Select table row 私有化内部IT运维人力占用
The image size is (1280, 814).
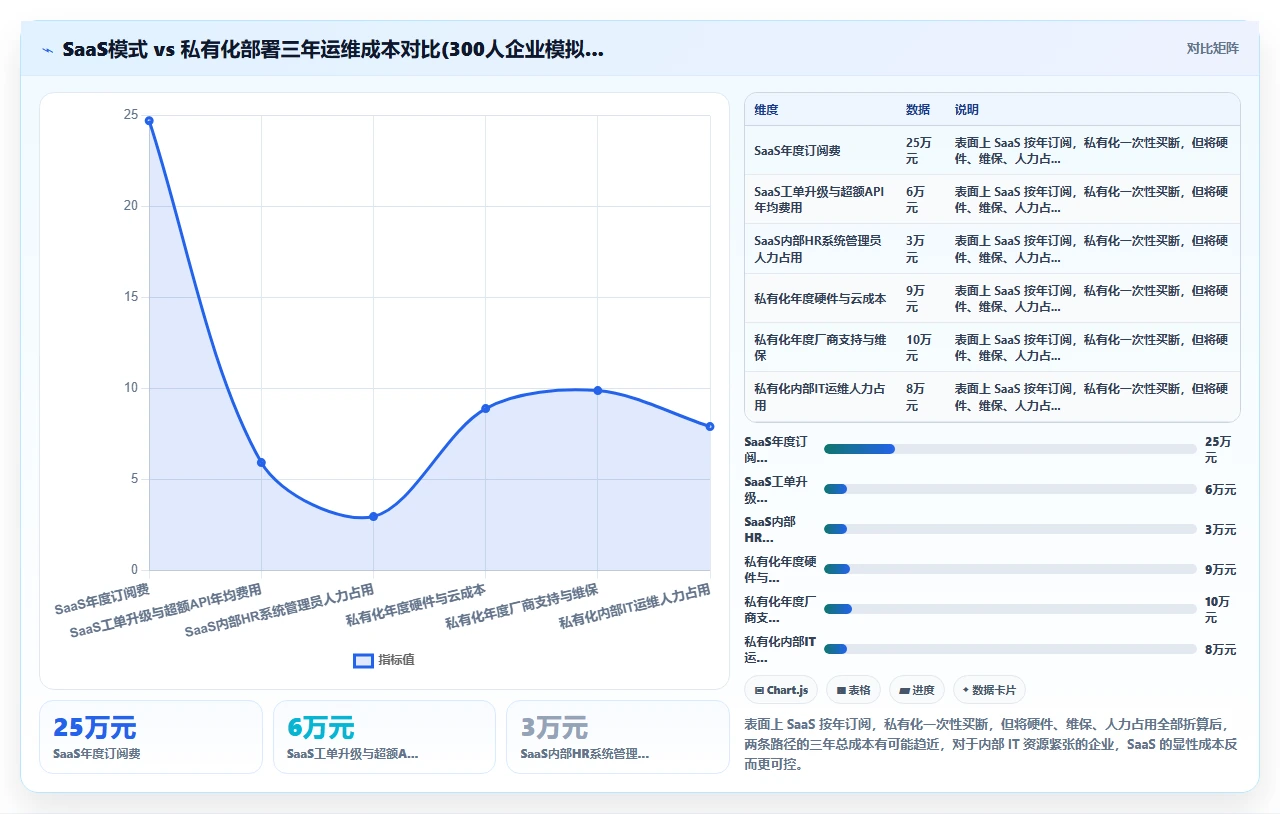coord(992,397)
